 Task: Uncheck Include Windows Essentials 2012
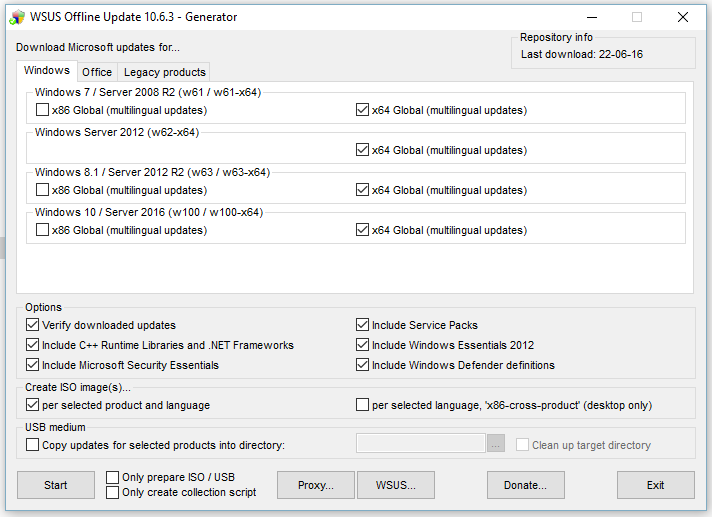click(x=362, y=345)
